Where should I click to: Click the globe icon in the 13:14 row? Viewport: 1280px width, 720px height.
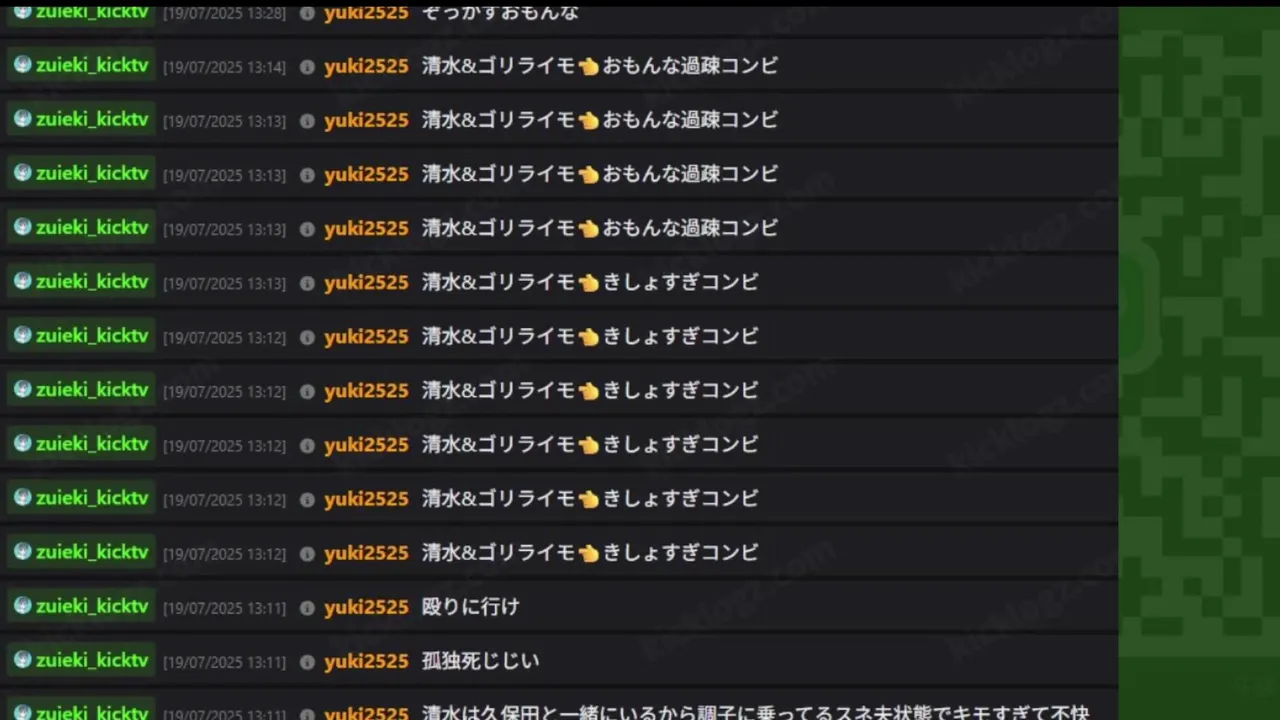pyautogui.click(x=22, y=65)
